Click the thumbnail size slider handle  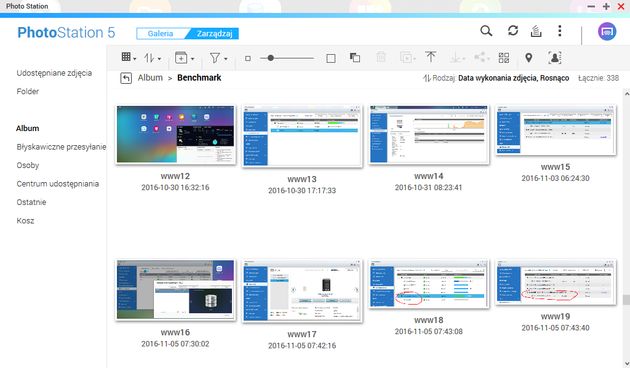(270, 58)
